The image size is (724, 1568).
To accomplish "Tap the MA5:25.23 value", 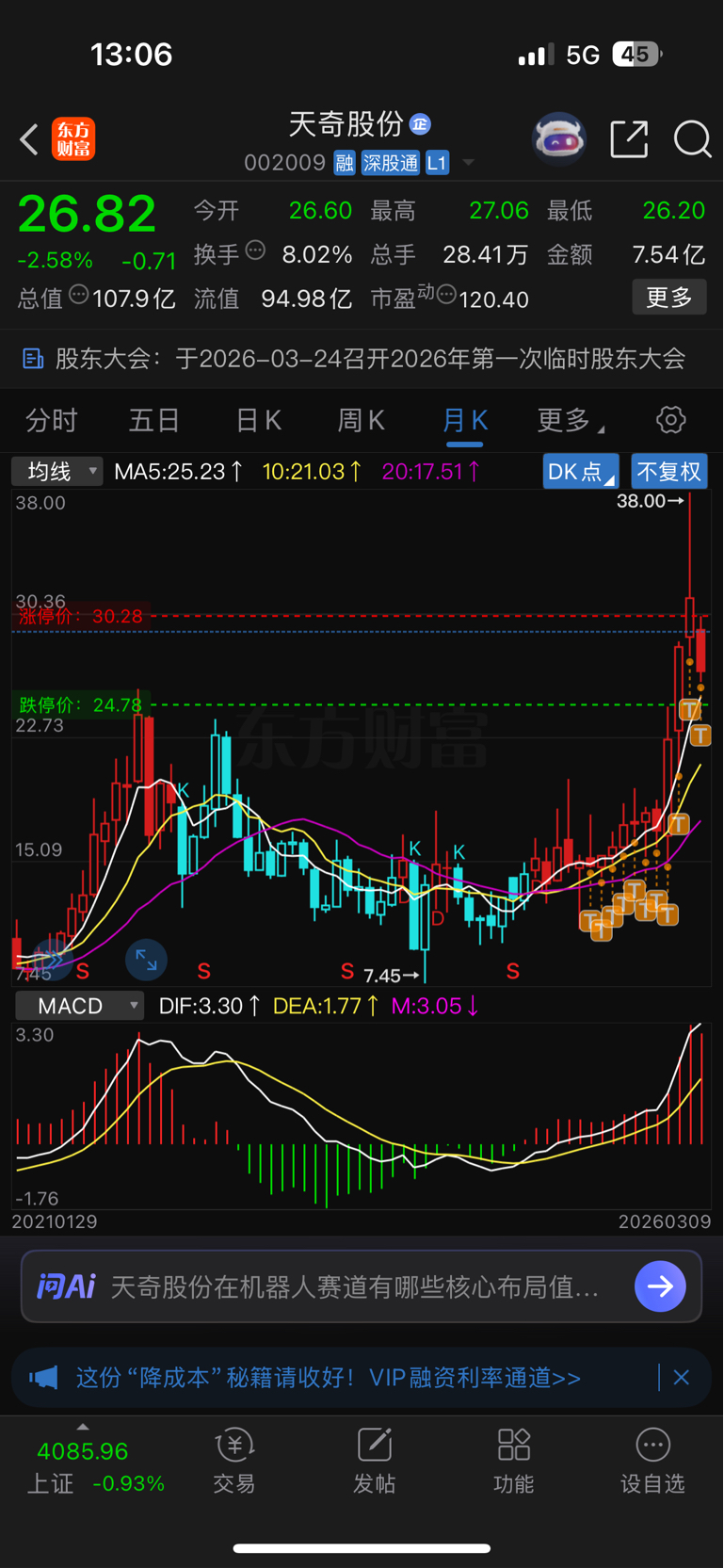I will [x=178, y=471].
